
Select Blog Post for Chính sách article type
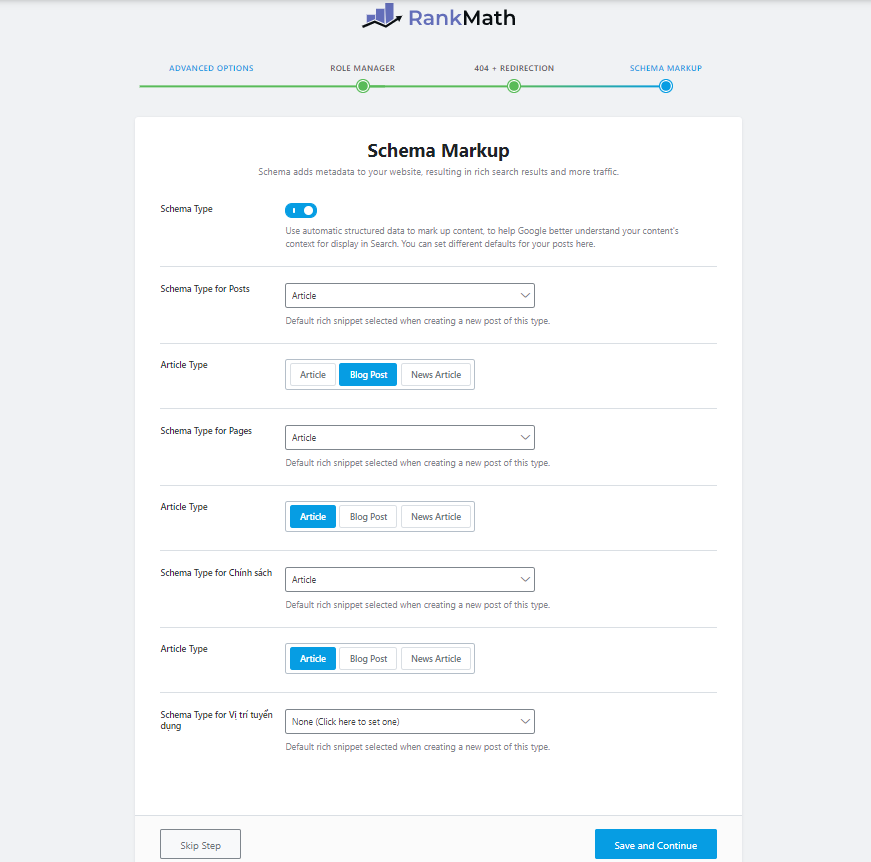click(x=368, y=659)
